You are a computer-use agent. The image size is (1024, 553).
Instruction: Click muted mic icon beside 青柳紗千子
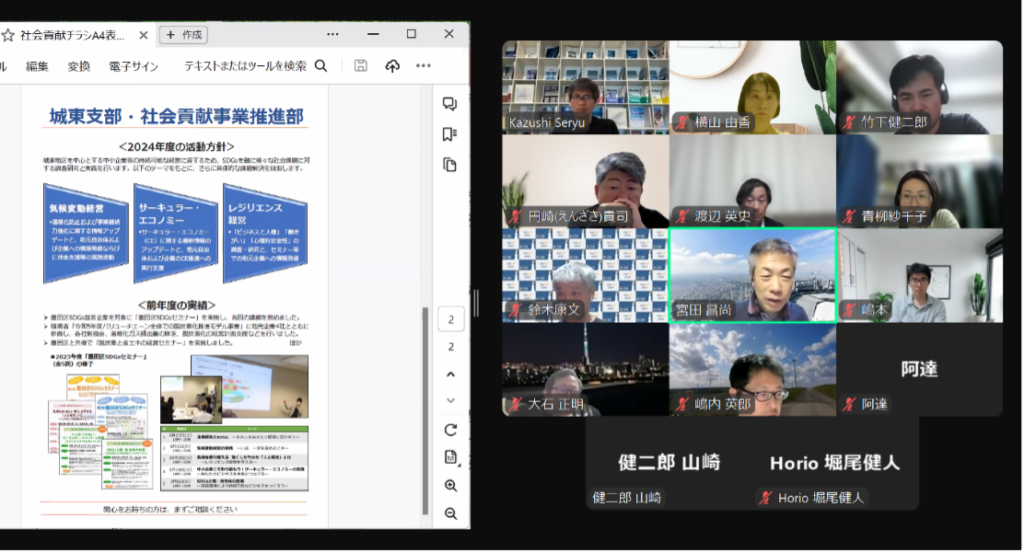[x=850, y=216]
